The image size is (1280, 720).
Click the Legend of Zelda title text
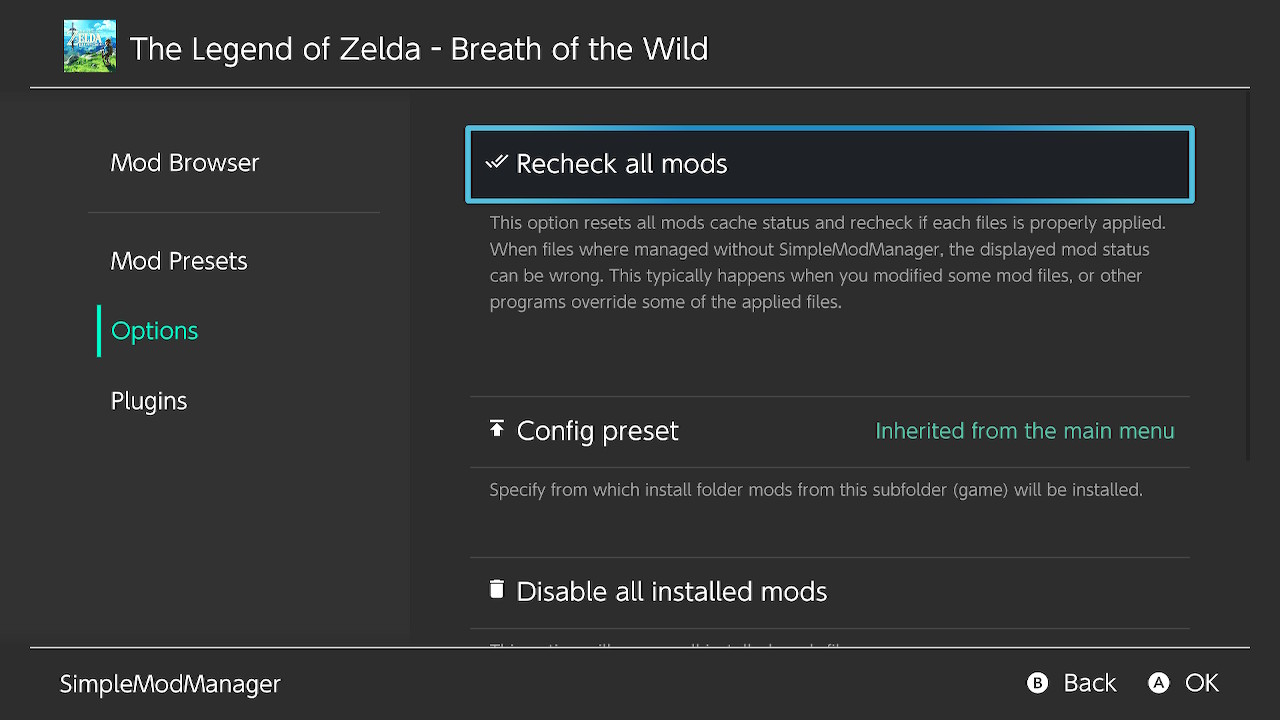click(x=419, y=49)
